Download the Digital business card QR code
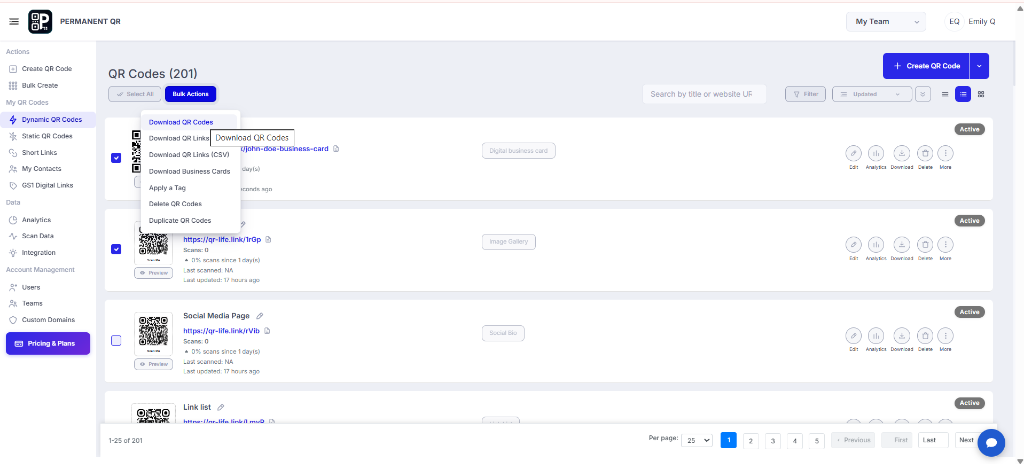Screen dimensions: 1024x464 [901, 153]
